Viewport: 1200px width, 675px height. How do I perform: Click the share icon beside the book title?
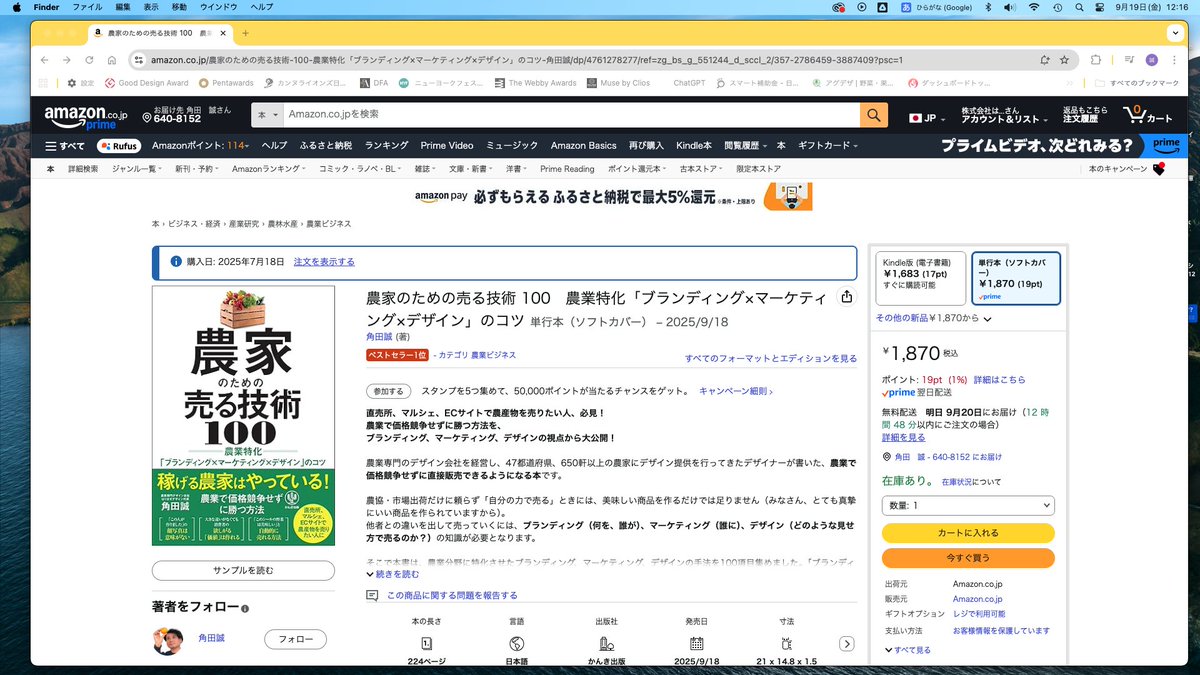tap(847, 297)
